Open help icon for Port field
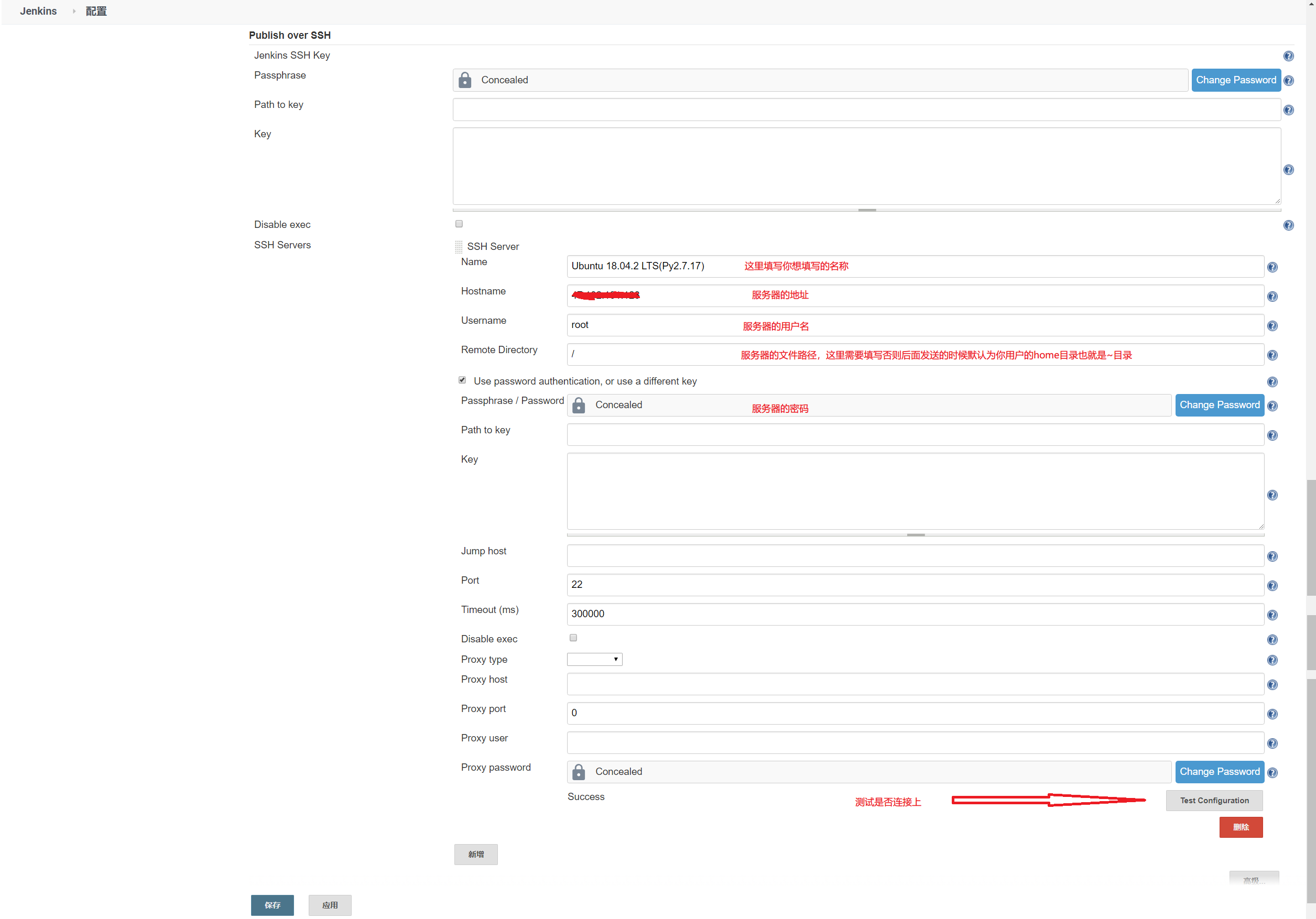Screen dimensions: 1316x919 click(1272, 586)
